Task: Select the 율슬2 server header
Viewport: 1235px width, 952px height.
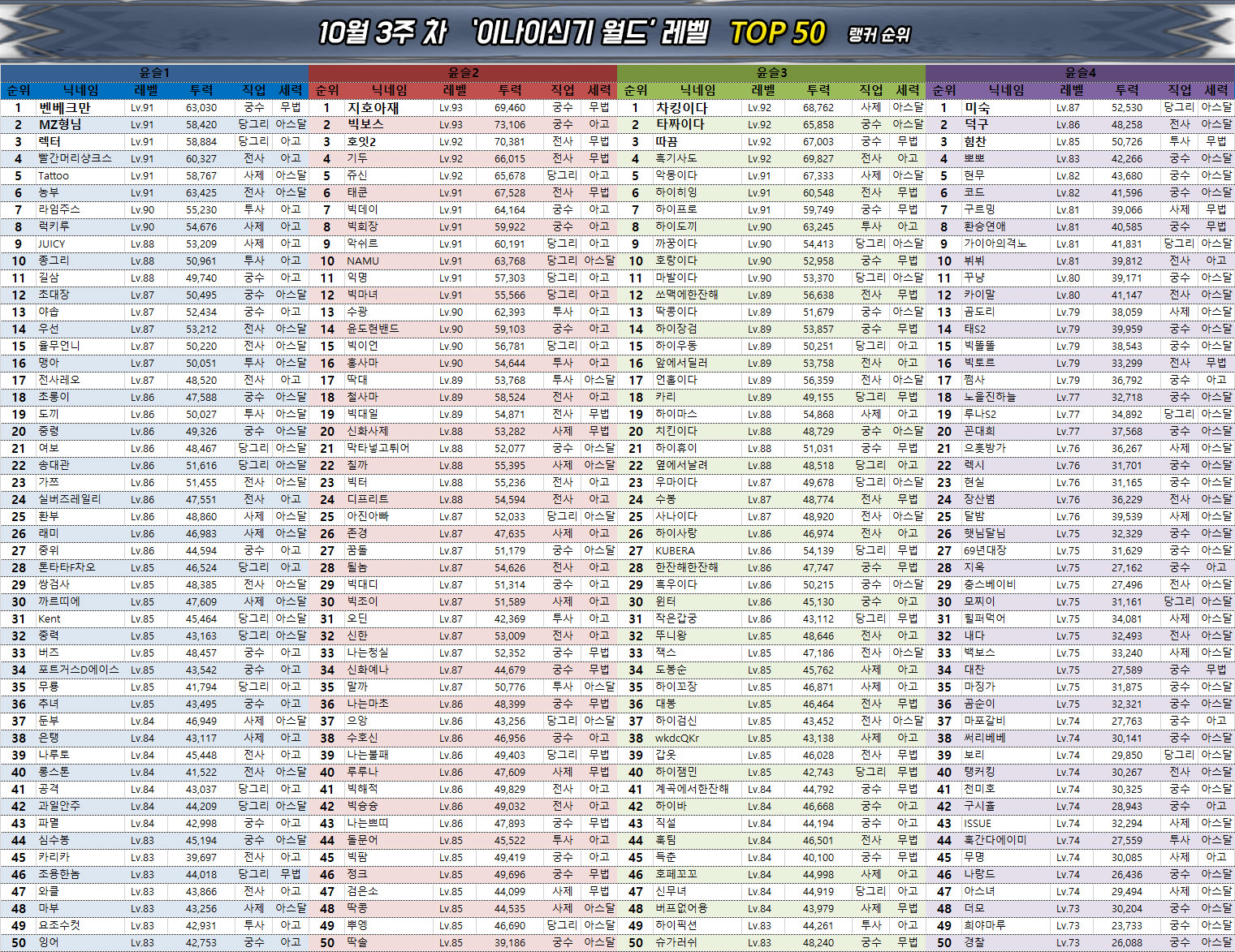Action: point(463,72)
